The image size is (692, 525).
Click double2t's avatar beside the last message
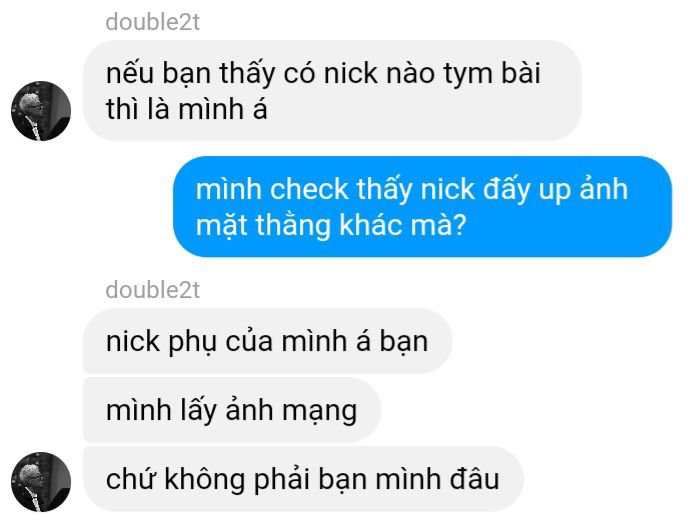(x=41, y=482)
